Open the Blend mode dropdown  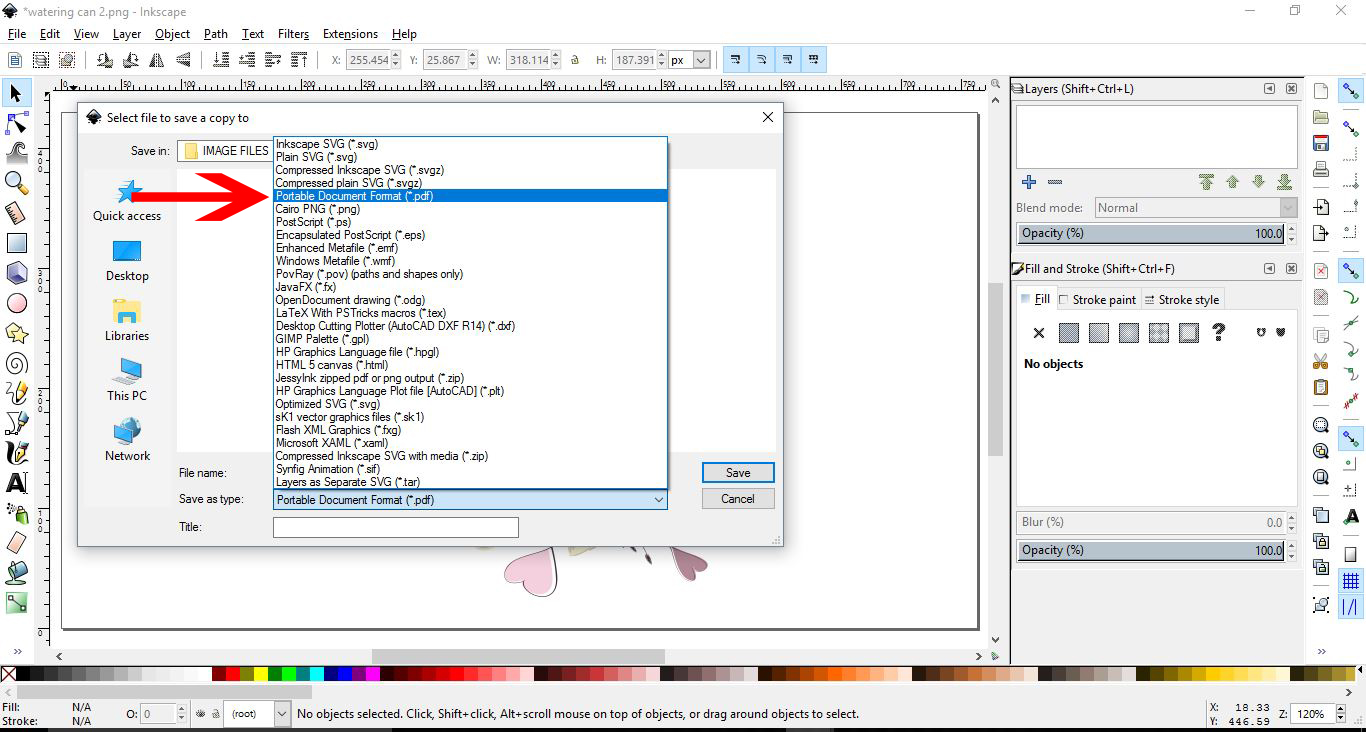(x=1195, y=207)
